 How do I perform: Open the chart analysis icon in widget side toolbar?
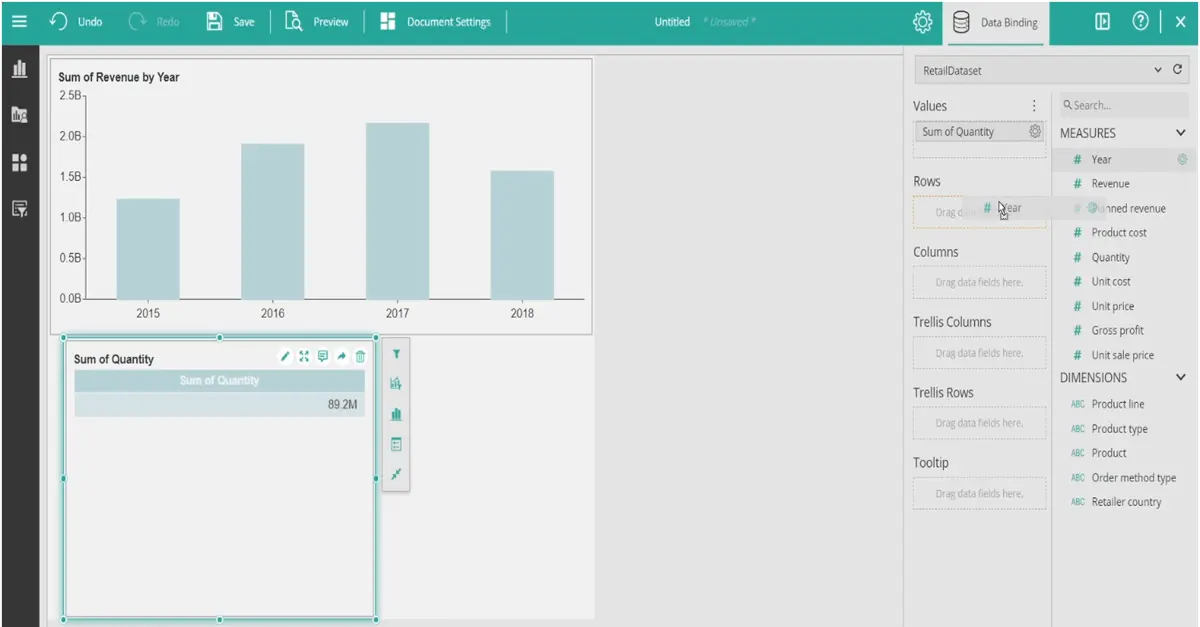[396, 383]
